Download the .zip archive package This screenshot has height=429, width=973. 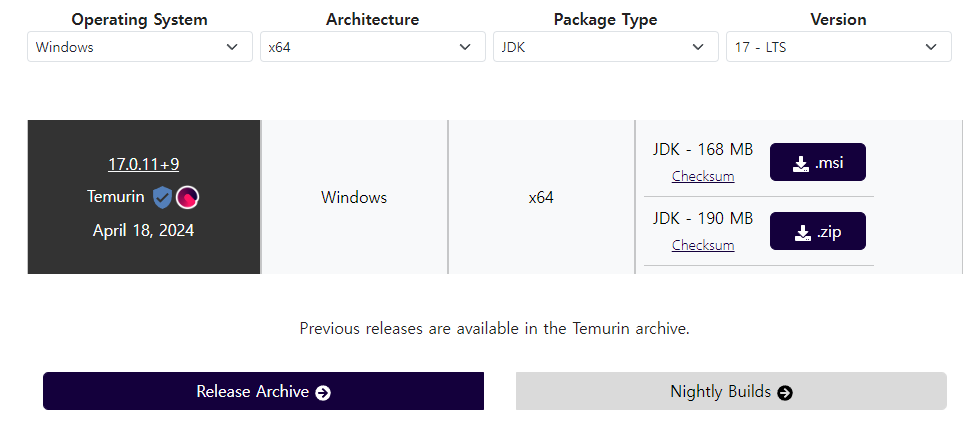pos(817,231)
